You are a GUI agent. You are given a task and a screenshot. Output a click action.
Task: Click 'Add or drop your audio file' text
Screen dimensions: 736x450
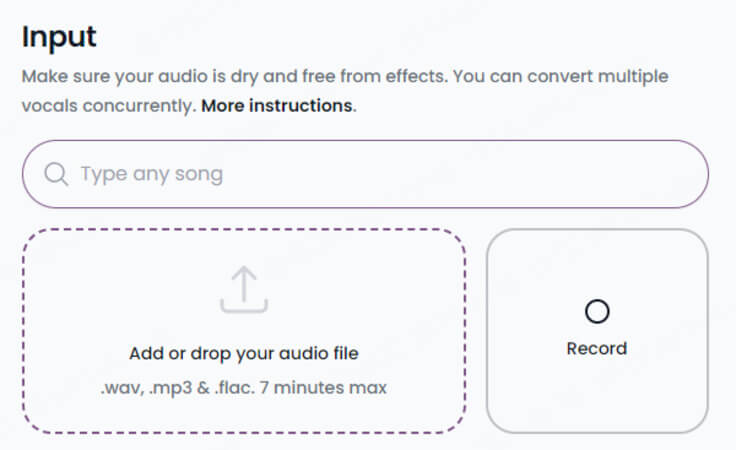point(244,353)
